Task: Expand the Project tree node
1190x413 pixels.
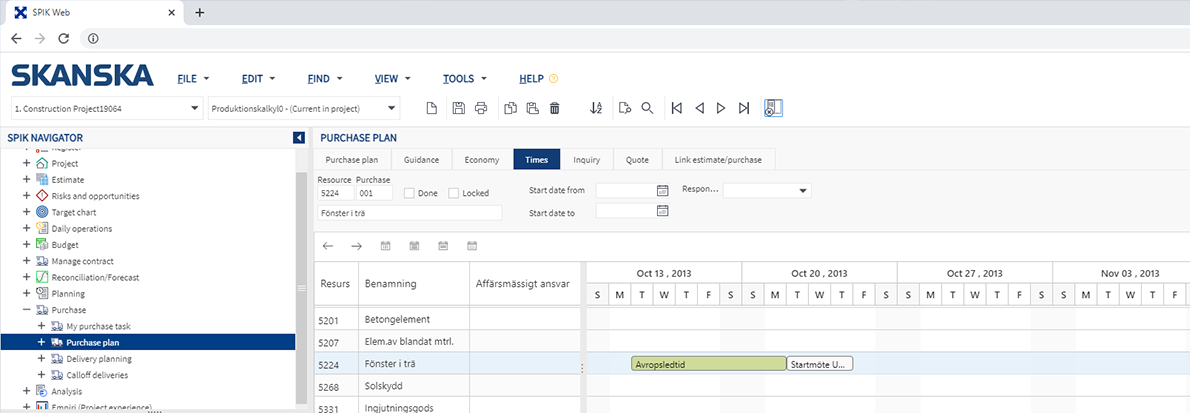Action: click(27, 163)
